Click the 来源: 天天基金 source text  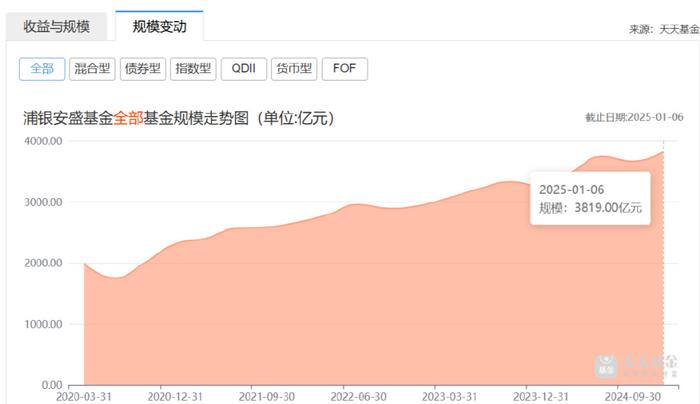pyautogui.click(x=663, y=29)
